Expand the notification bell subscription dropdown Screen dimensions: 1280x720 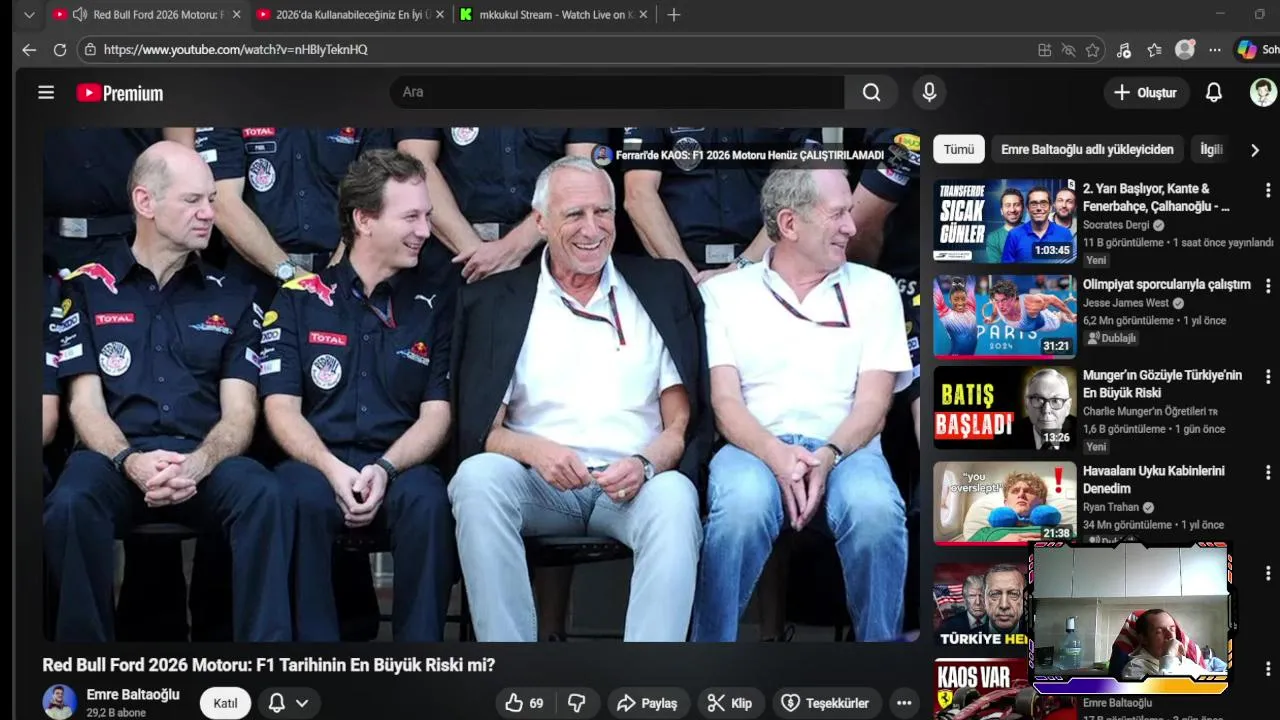pos(302,703)
